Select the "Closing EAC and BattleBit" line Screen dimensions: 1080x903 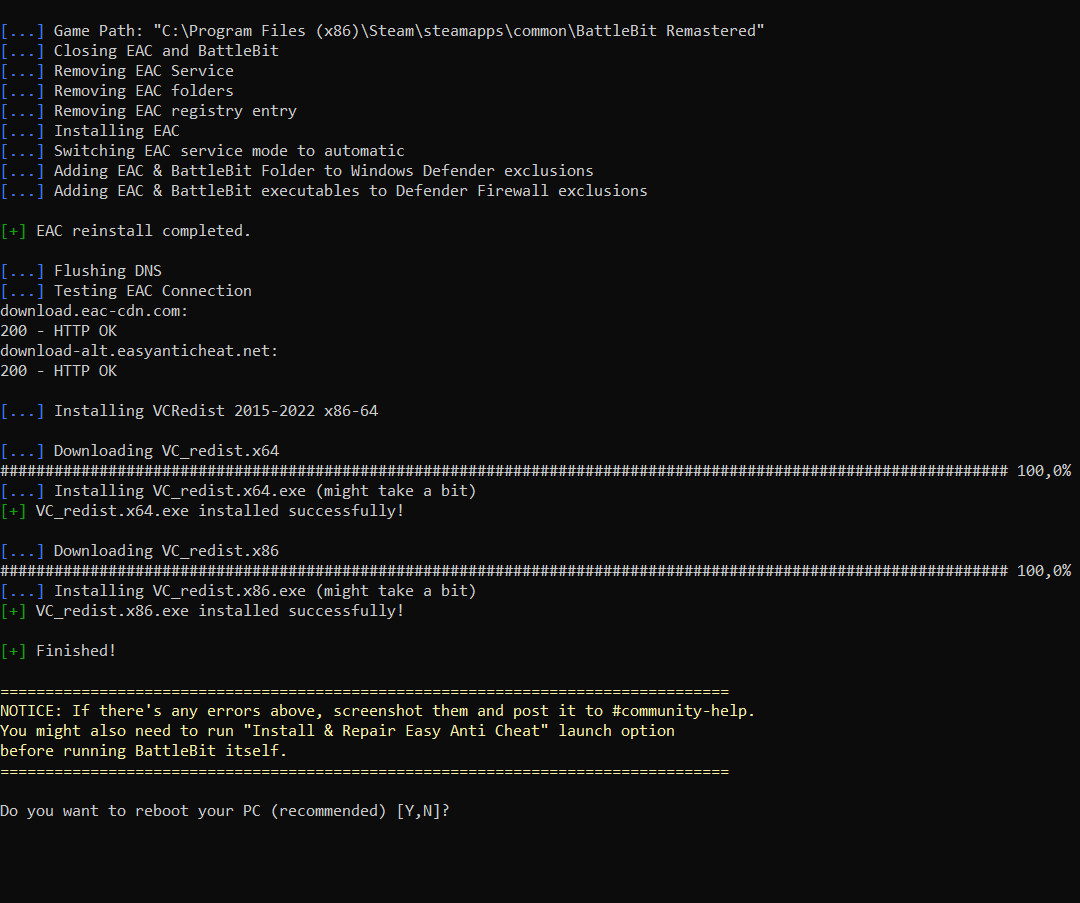coord(166,51)
